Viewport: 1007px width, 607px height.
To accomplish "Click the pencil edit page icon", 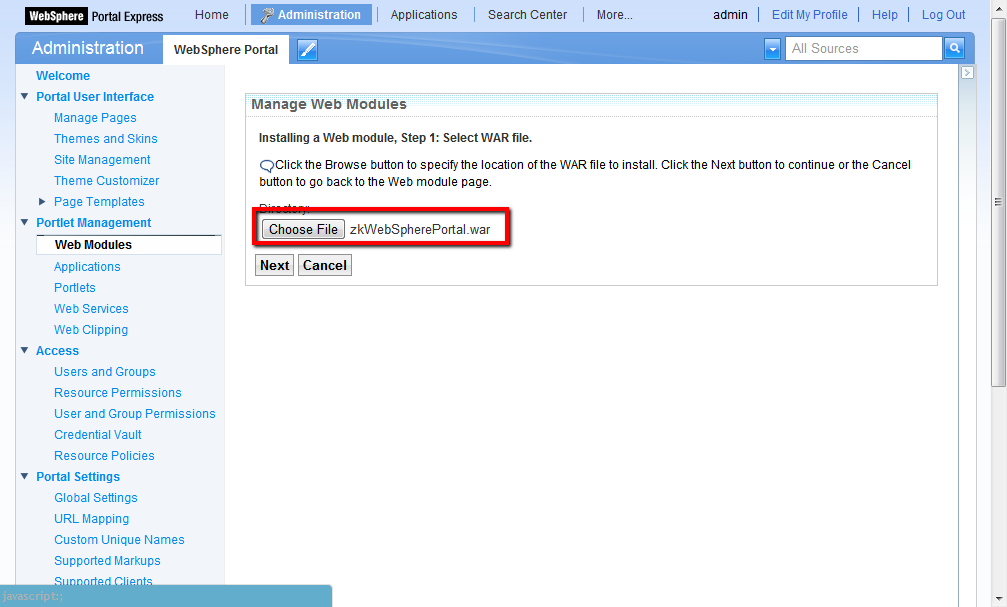I will (308, 49).
